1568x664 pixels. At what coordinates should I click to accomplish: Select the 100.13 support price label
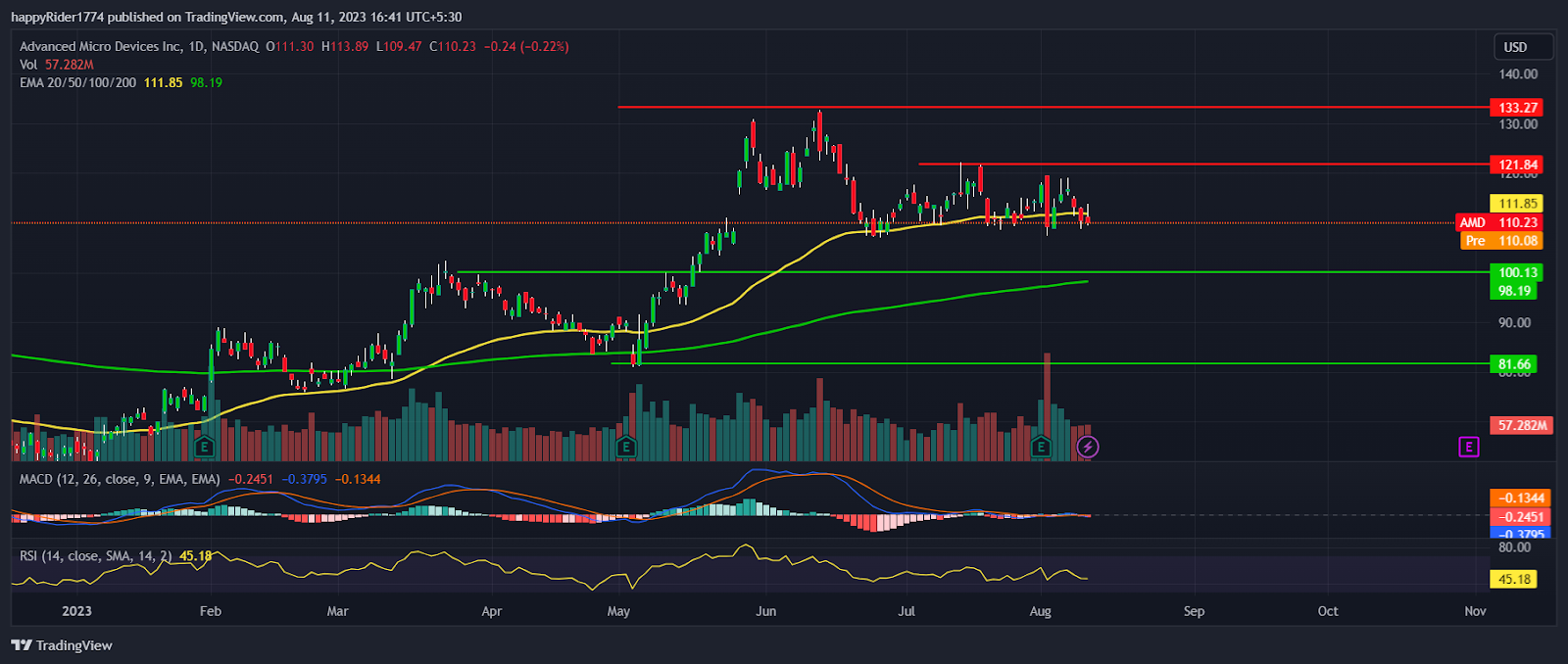(1517, 272)
